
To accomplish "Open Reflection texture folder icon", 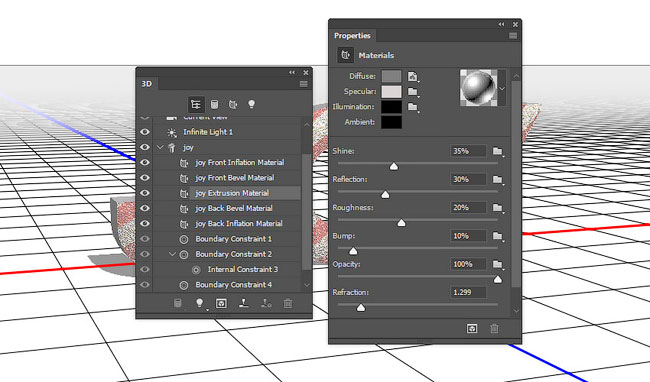I will tap(498, 179).
